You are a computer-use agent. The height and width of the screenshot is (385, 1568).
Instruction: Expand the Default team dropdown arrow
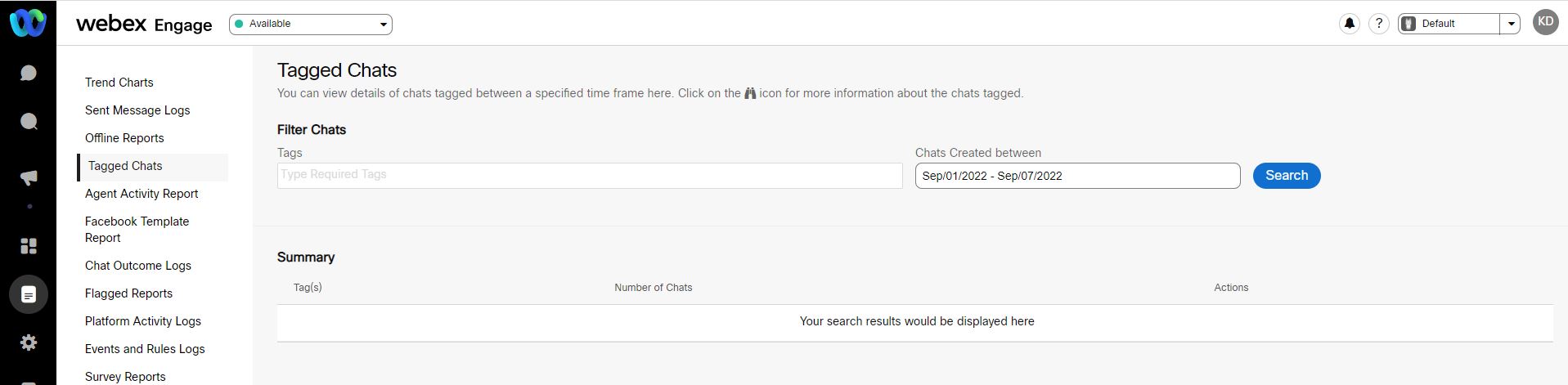pyautogui.click(x=1511, y=24)
